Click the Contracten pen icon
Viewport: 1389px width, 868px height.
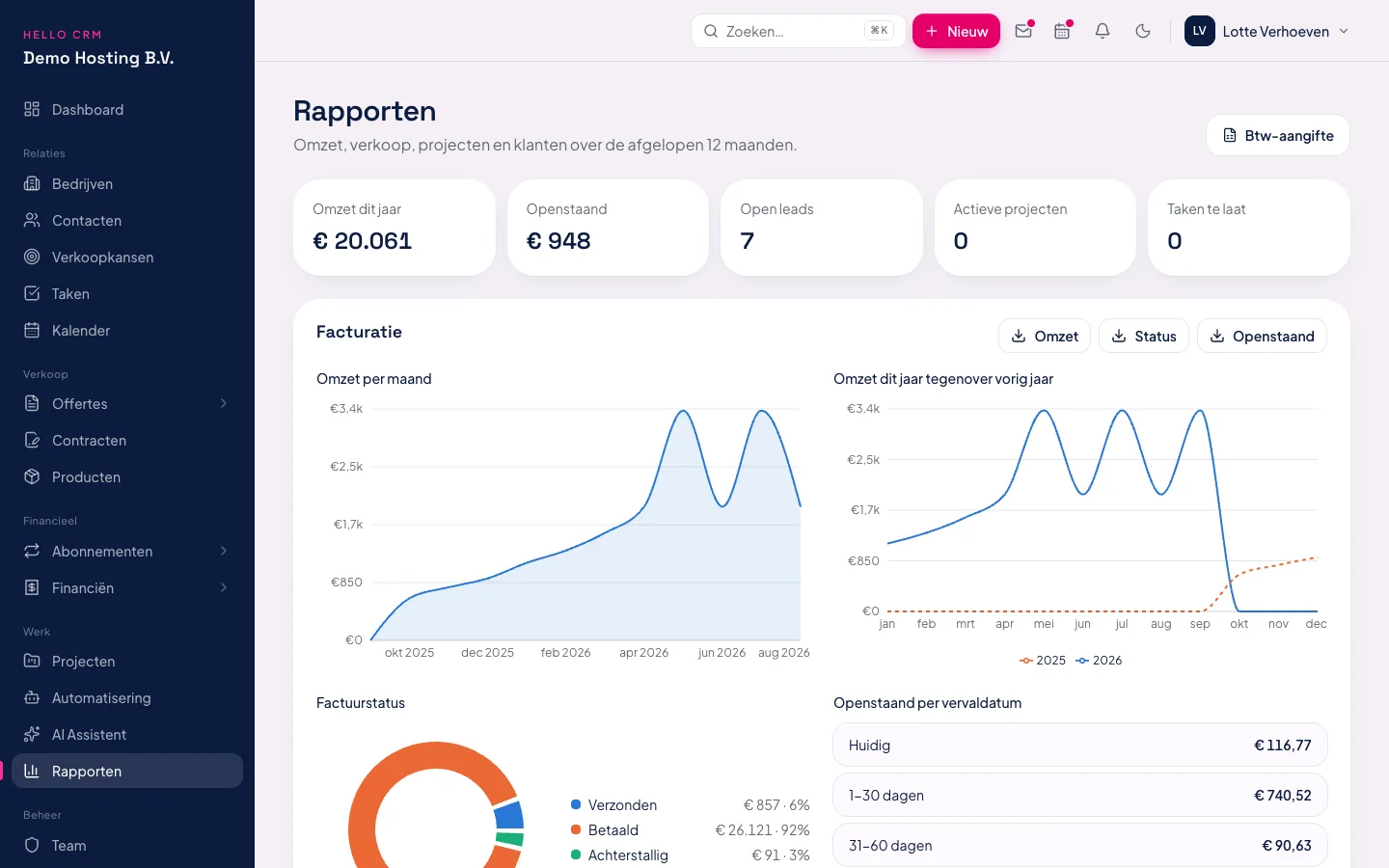point(32,440)
